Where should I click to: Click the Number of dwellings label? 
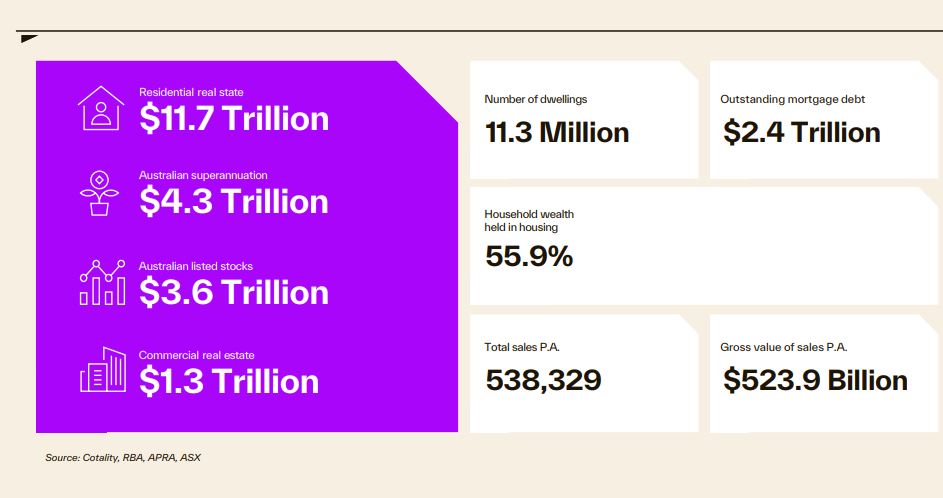pos(535,100)
